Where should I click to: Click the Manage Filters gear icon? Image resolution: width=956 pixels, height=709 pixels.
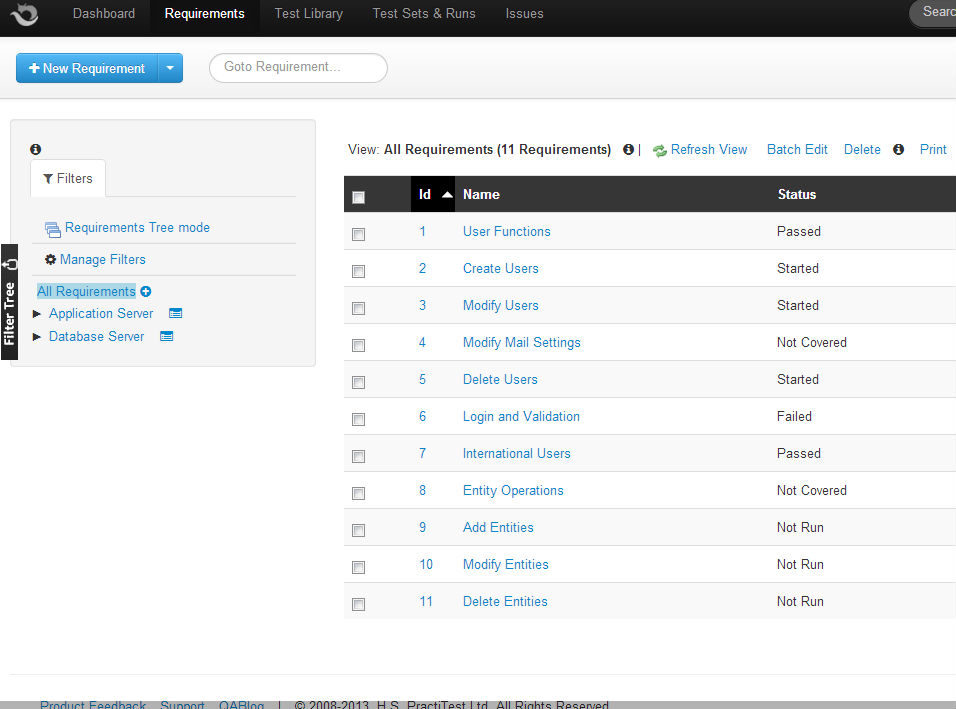pos(51,260)
